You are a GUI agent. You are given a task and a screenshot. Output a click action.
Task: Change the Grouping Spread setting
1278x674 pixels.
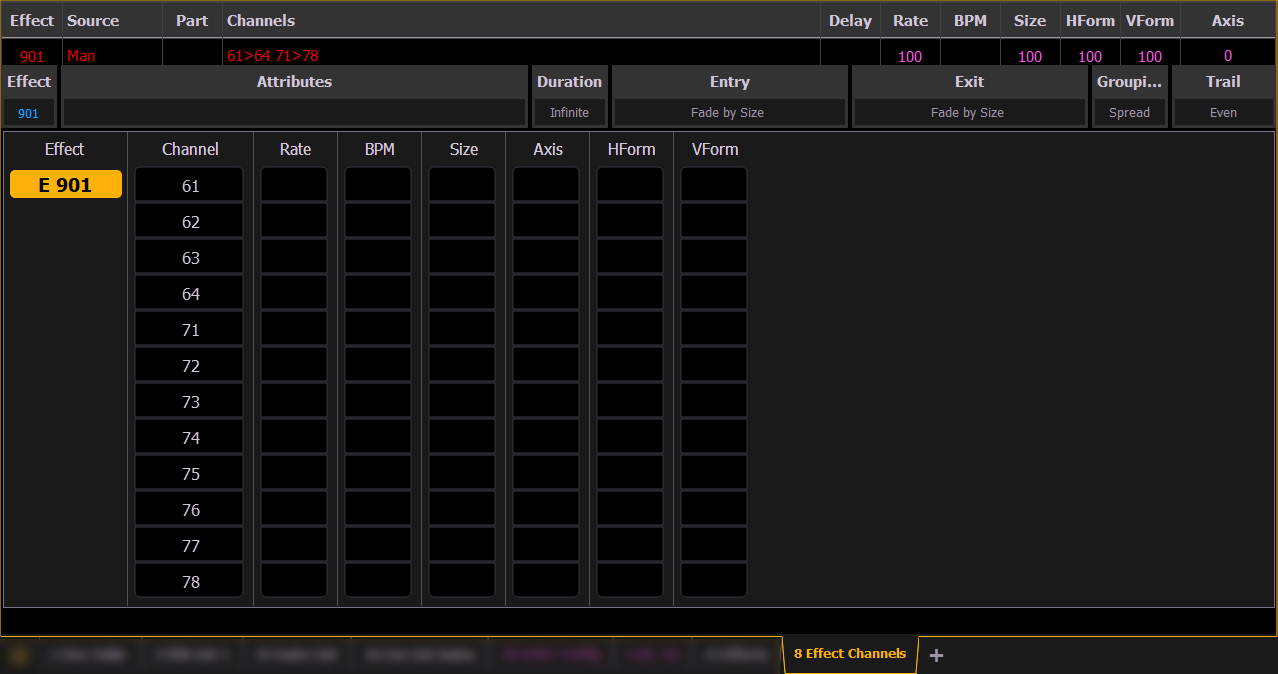coord(1129,113)
